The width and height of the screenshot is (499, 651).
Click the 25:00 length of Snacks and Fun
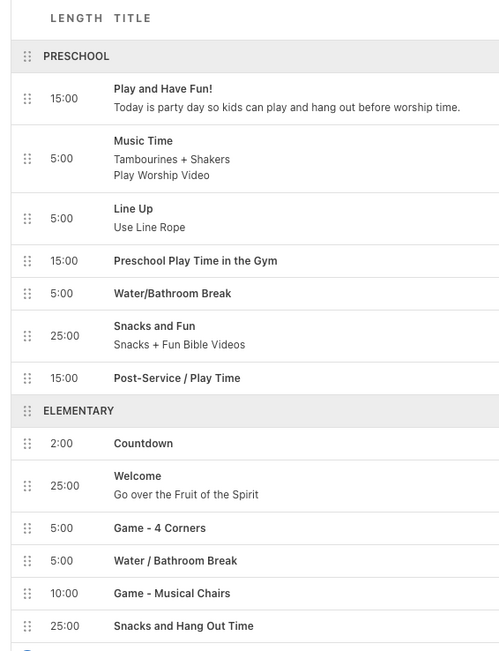point(65,336)
